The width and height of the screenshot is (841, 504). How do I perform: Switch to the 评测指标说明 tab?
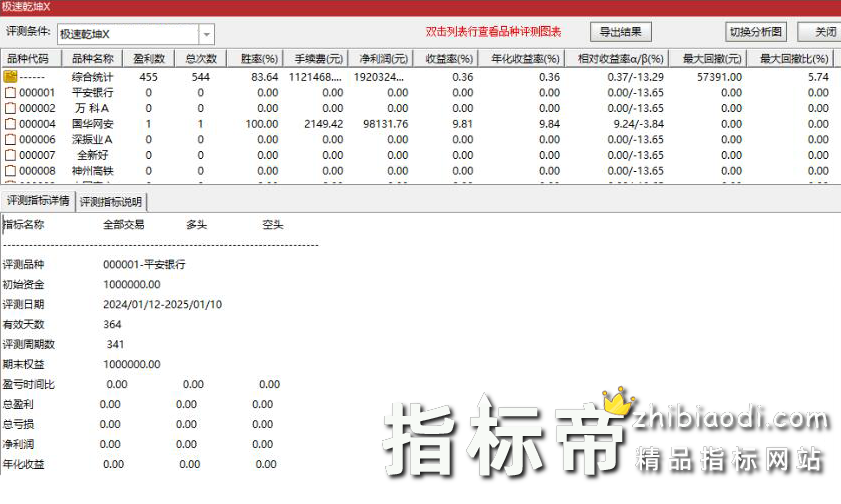[x=111, y=202]
